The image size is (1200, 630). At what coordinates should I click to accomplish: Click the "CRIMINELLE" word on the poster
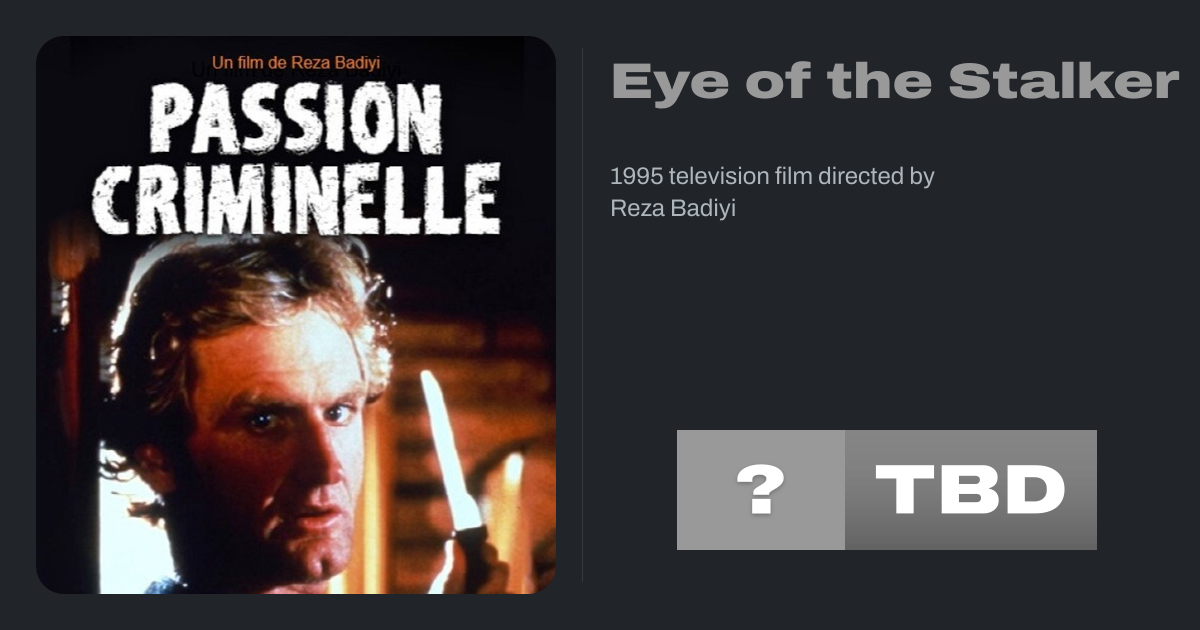click(296, 198)
